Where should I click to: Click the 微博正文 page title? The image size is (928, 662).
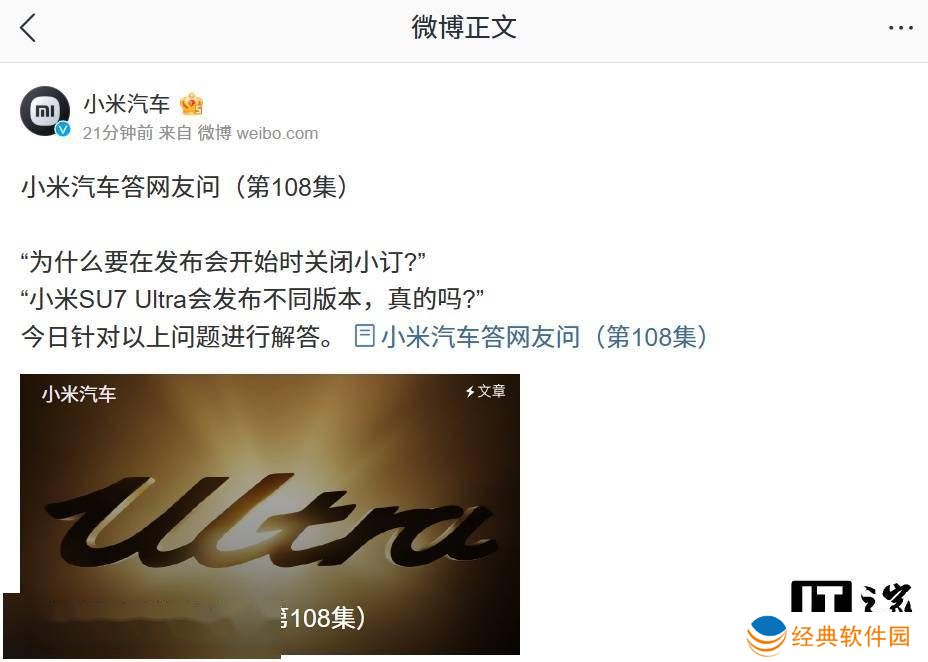[464, 28]
